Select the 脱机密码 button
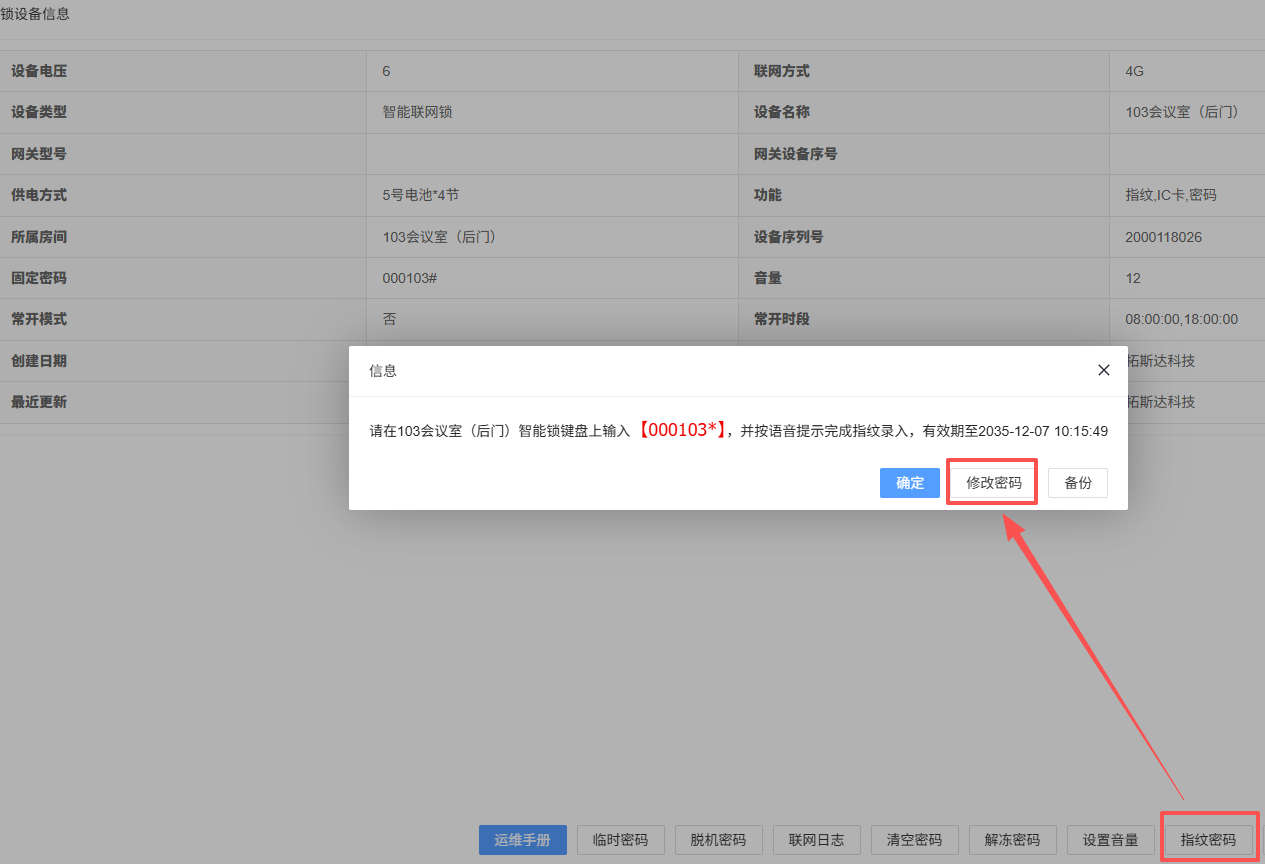Image resolution: width=1265 pixels, height=864 pixels. tap(718, 840)
